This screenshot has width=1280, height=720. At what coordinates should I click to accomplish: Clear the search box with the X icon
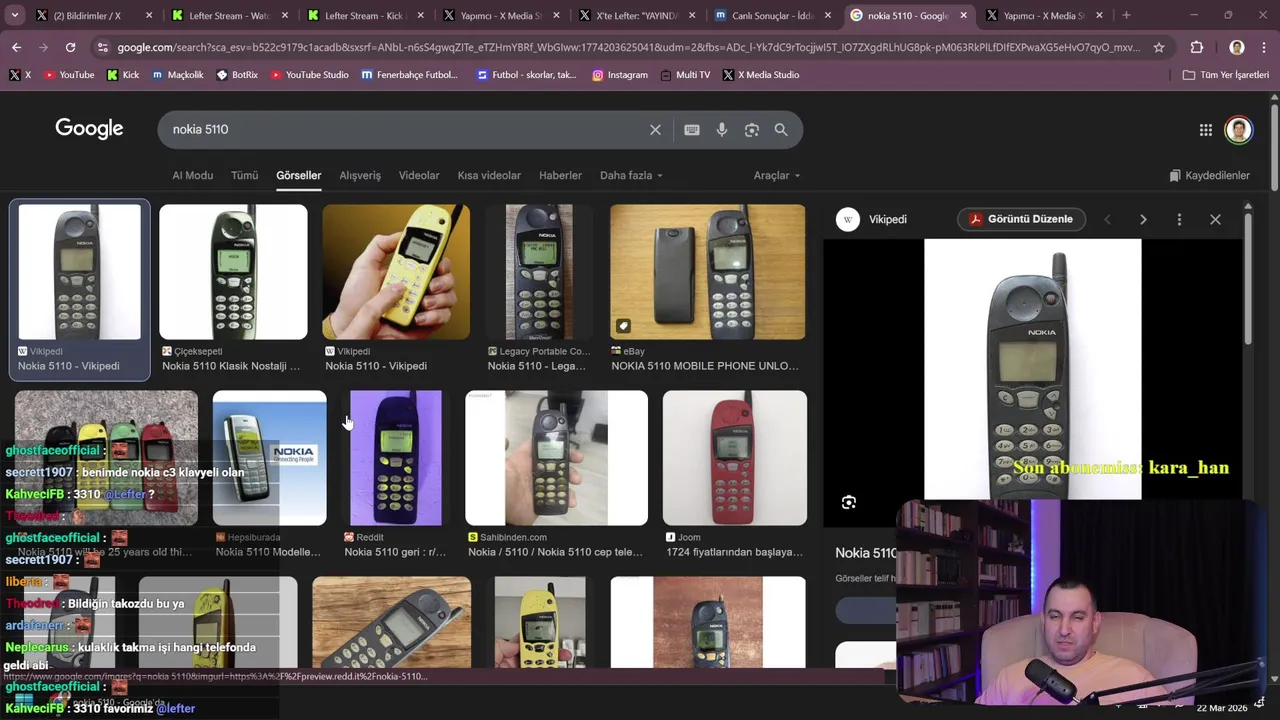coord(655,130)
